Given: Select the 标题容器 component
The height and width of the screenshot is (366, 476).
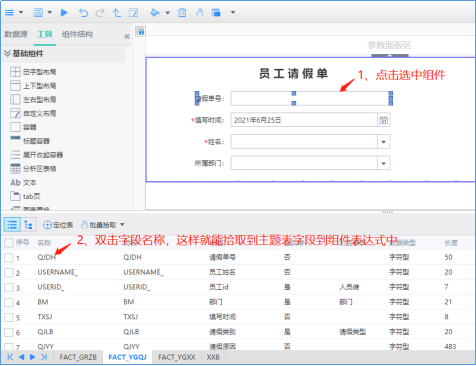Looking at the screenshot, I should pos(30,141).
